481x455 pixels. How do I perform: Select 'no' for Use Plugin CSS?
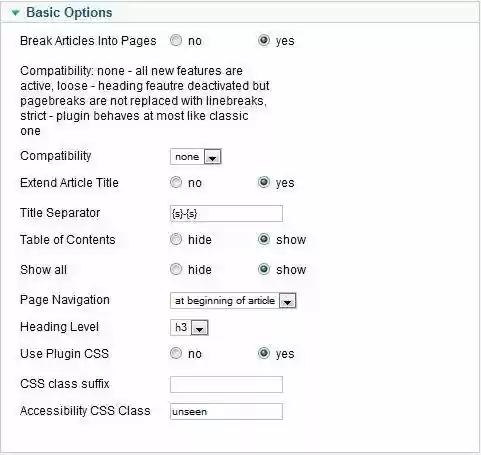click(176, 353)
